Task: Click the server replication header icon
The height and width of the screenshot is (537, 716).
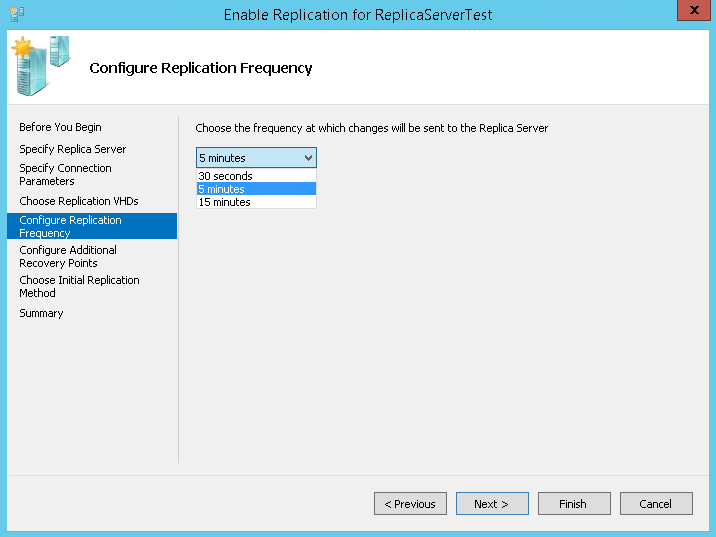Action: 41,66
